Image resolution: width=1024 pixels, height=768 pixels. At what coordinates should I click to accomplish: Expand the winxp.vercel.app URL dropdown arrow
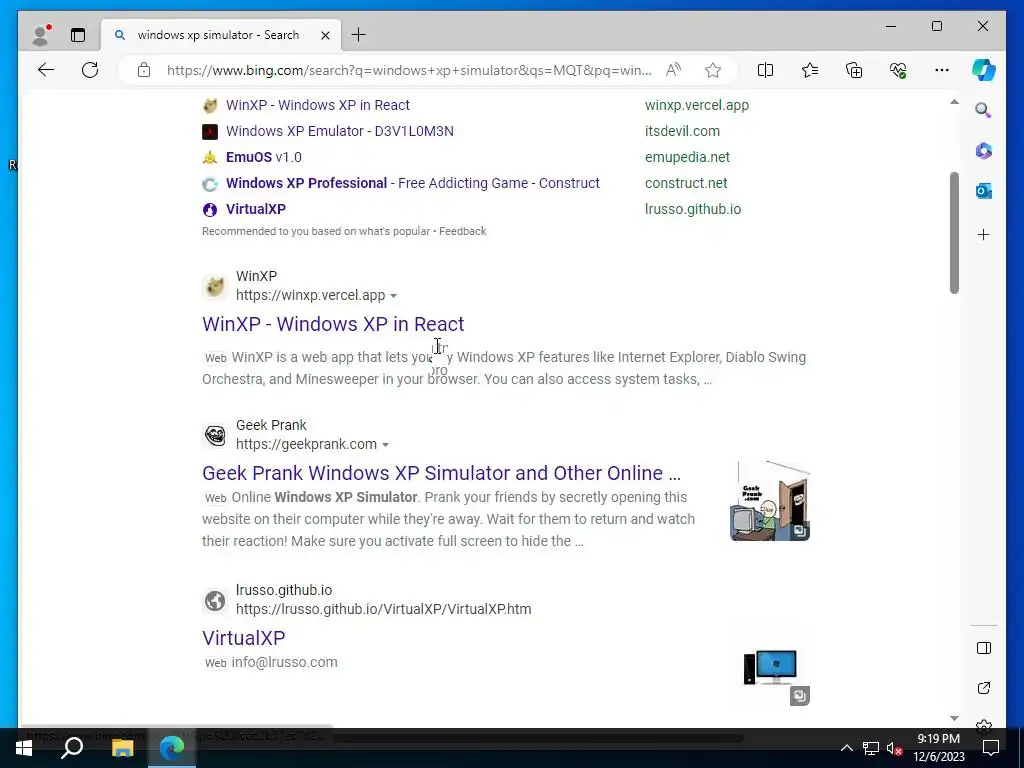pyautogui.click(x=393, y=296)
